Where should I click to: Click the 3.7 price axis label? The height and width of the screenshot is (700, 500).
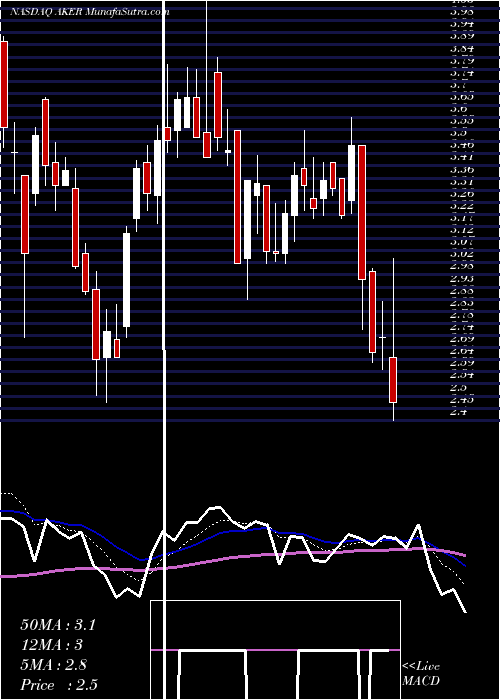tap(459, 84)
